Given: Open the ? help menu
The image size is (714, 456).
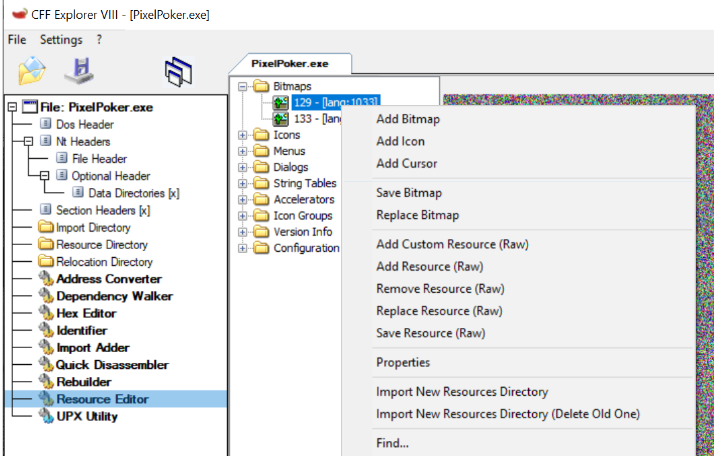Looking at the screenshot, I should (x=99, y=40).
